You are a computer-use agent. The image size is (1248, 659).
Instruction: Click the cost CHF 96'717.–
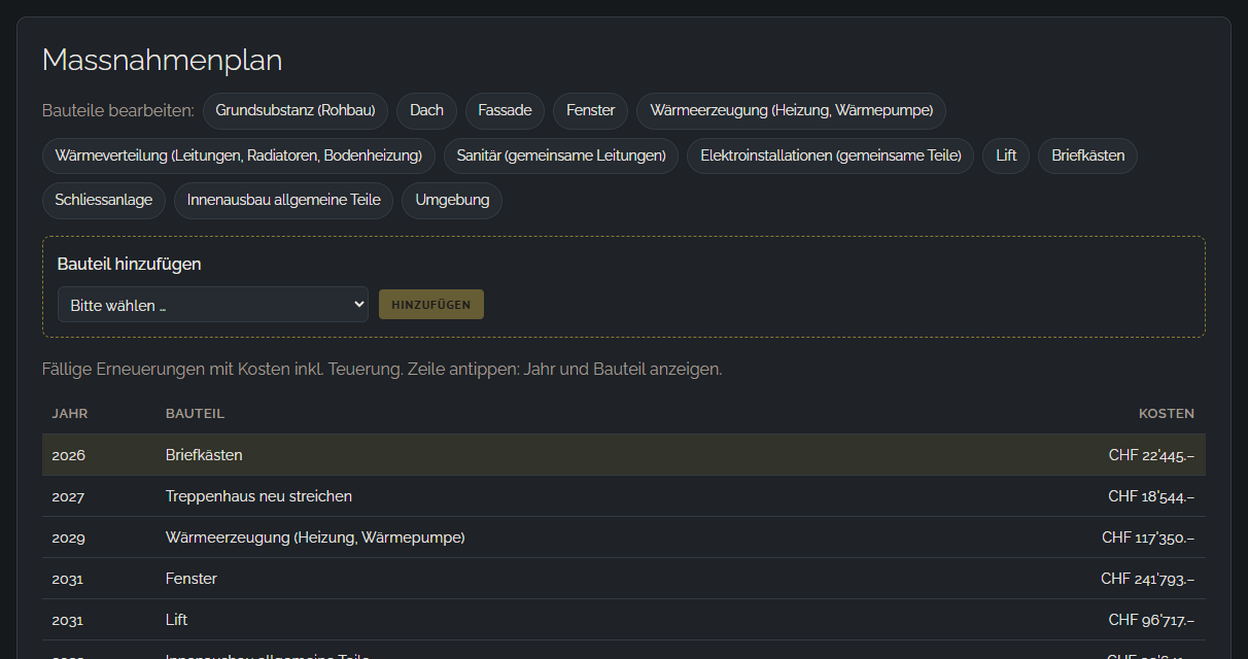point(1151,620)
